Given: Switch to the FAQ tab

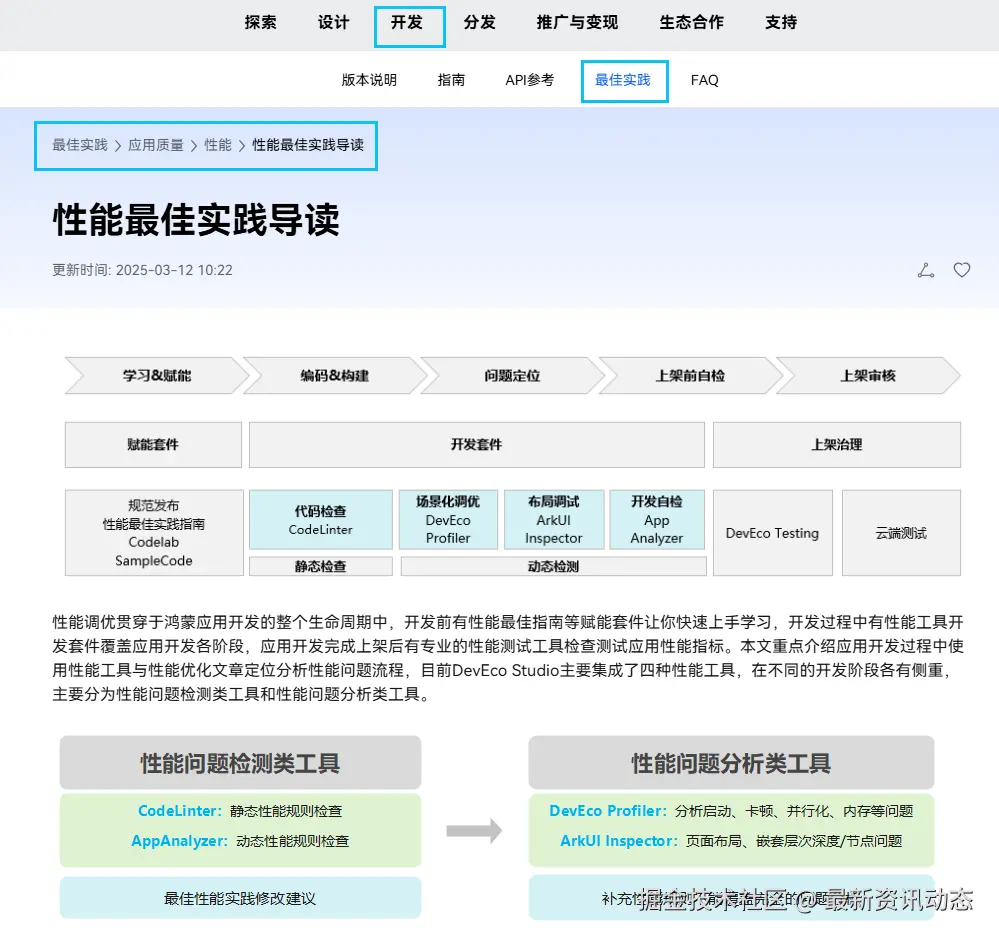Looking at the screenshot, I should pyautogui.click(x=705, y=80).
